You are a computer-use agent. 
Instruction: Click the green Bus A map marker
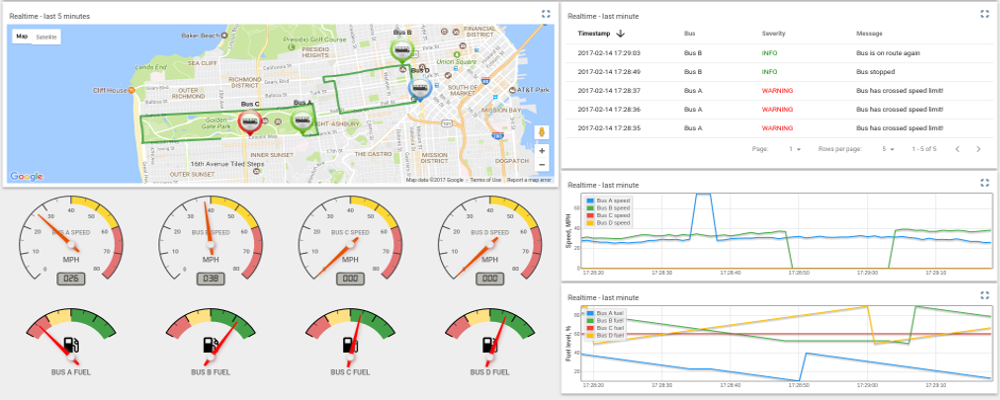[x=301, y=120]
